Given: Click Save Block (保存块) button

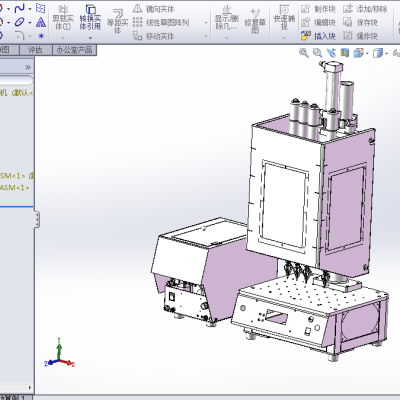Looking at the screenshot, I should tap(360, 22).
